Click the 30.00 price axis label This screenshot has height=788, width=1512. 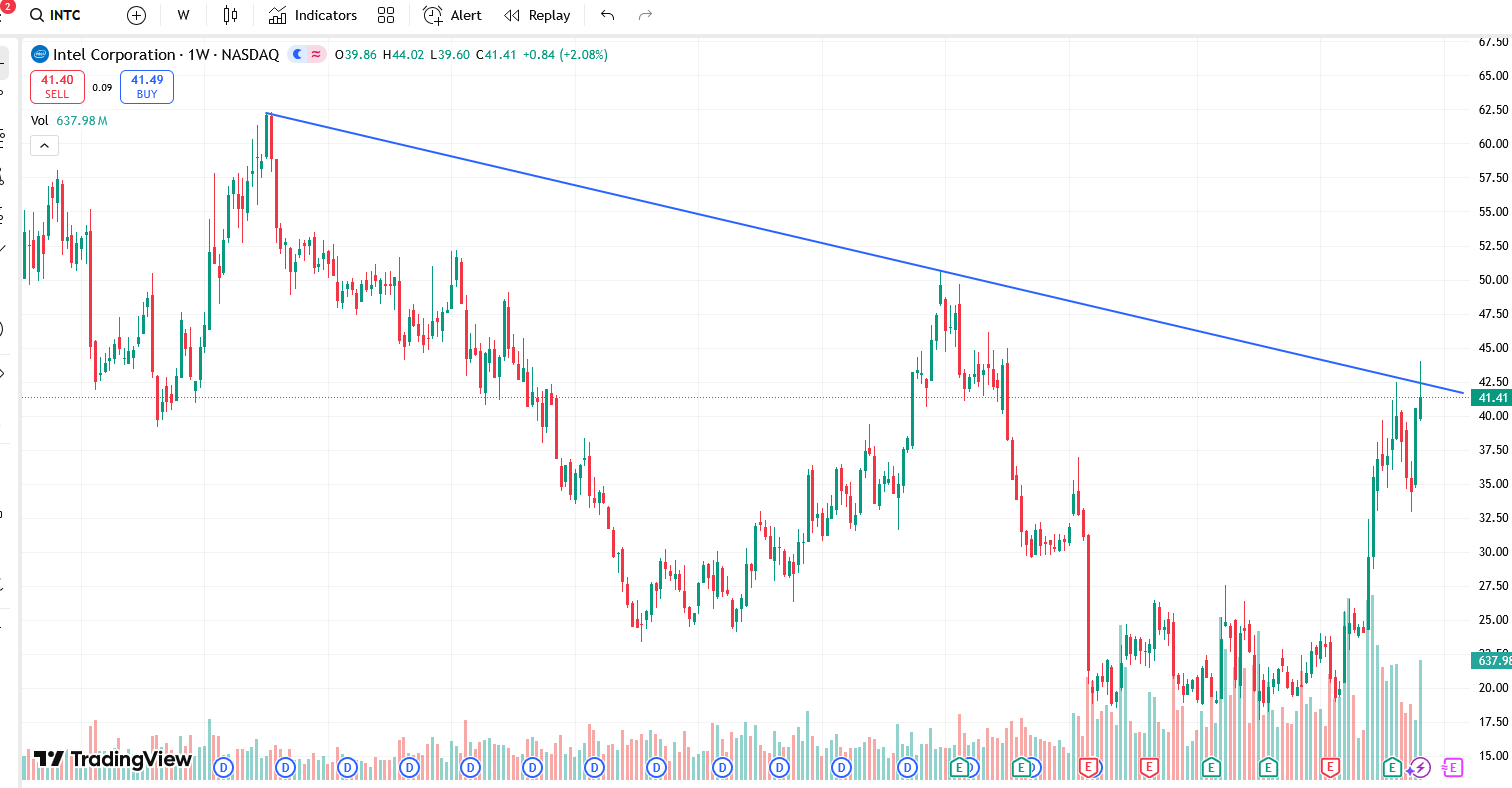point(1493,552)
